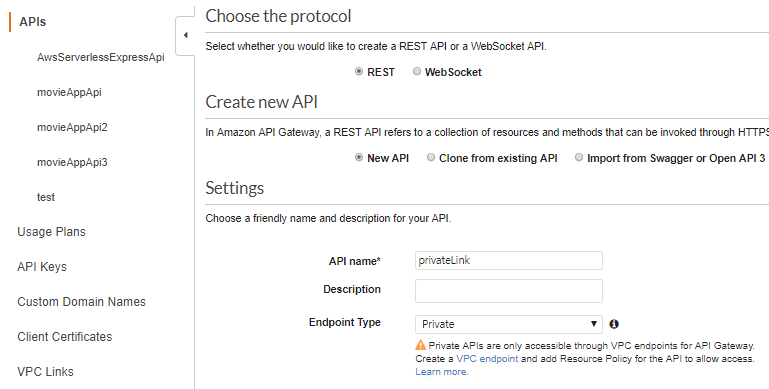The width and height of the screenshot is (769, 389).
Task: Click the Description input field
Action: pyautogui.click(x=509, y=291)
